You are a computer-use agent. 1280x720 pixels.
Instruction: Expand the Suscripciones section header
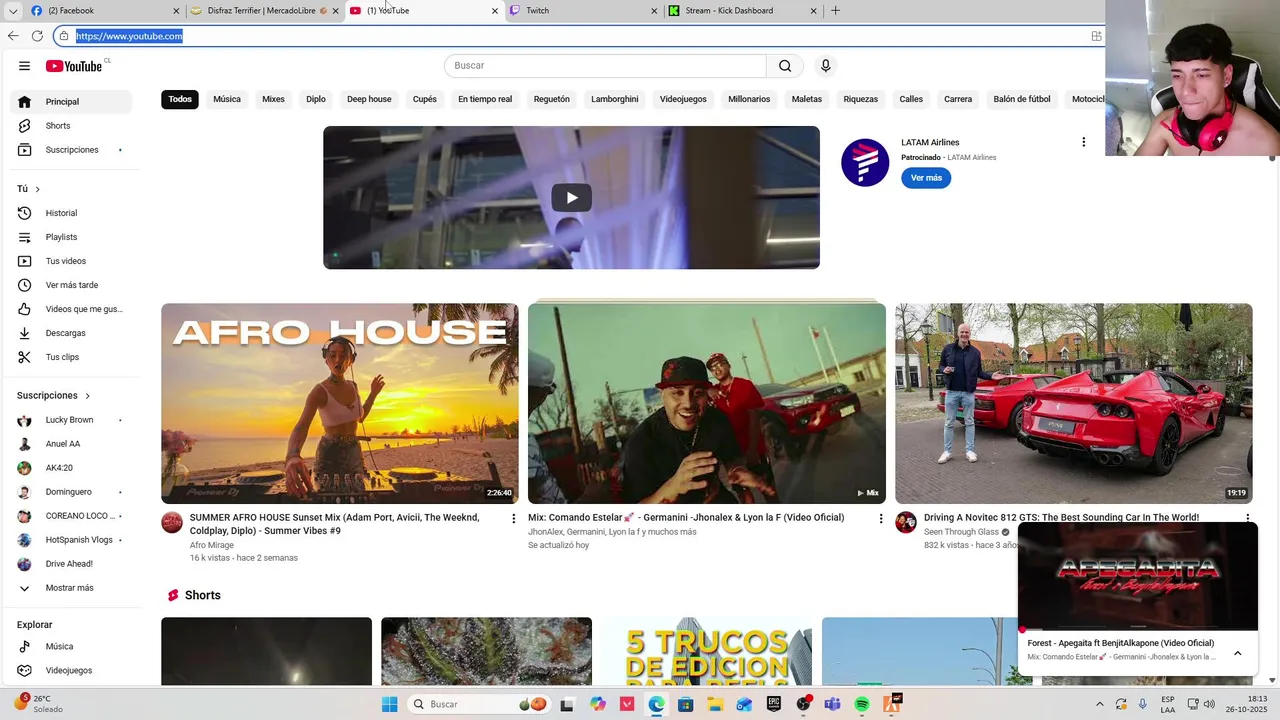53,396
